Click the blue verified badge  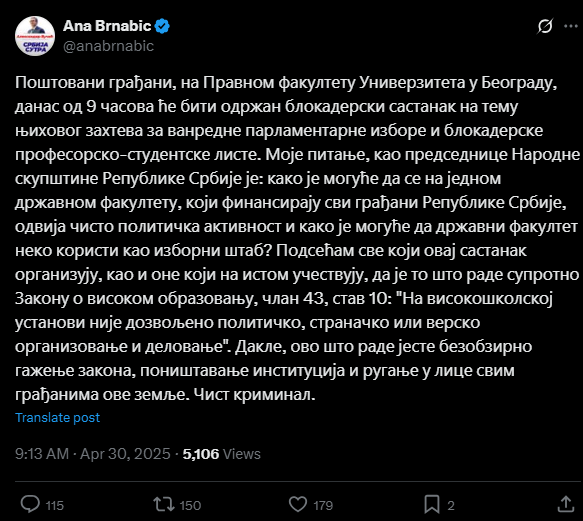[x=162, y=26]
